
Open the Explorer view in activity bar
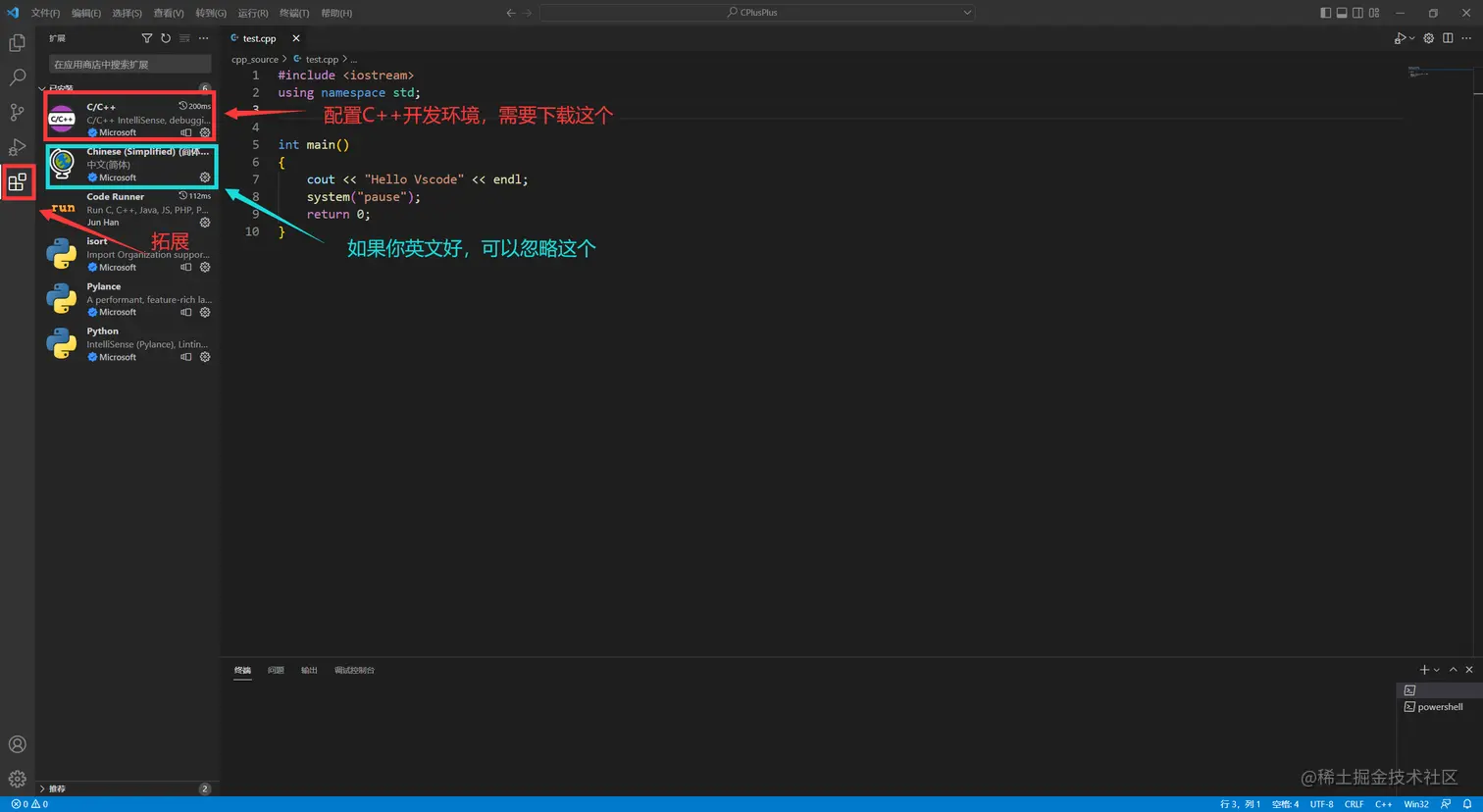pyautogui.click(x=17, y=43)
